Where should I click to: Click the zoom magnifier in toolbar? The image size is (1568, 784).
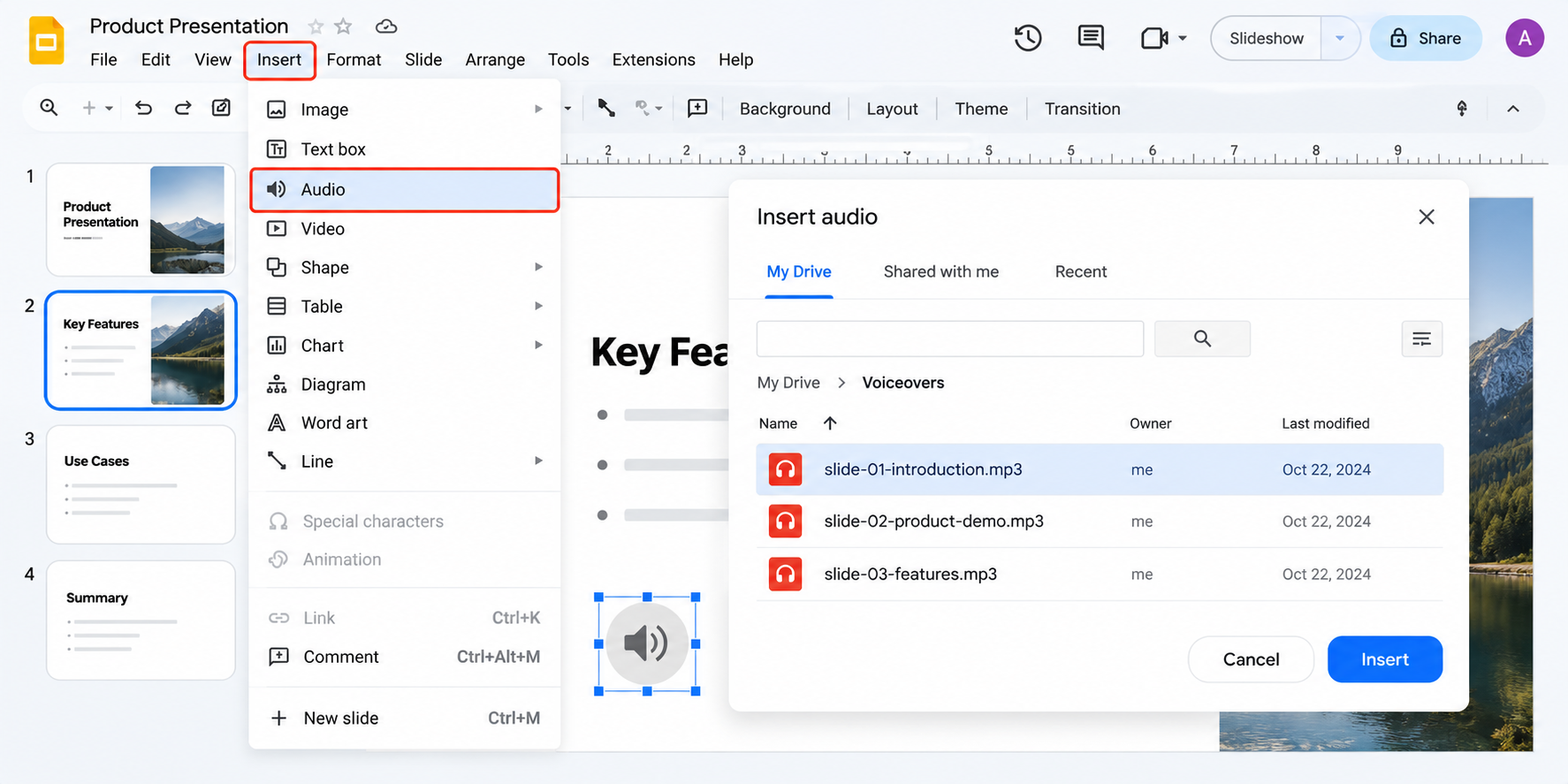click(x=49, y=108)
